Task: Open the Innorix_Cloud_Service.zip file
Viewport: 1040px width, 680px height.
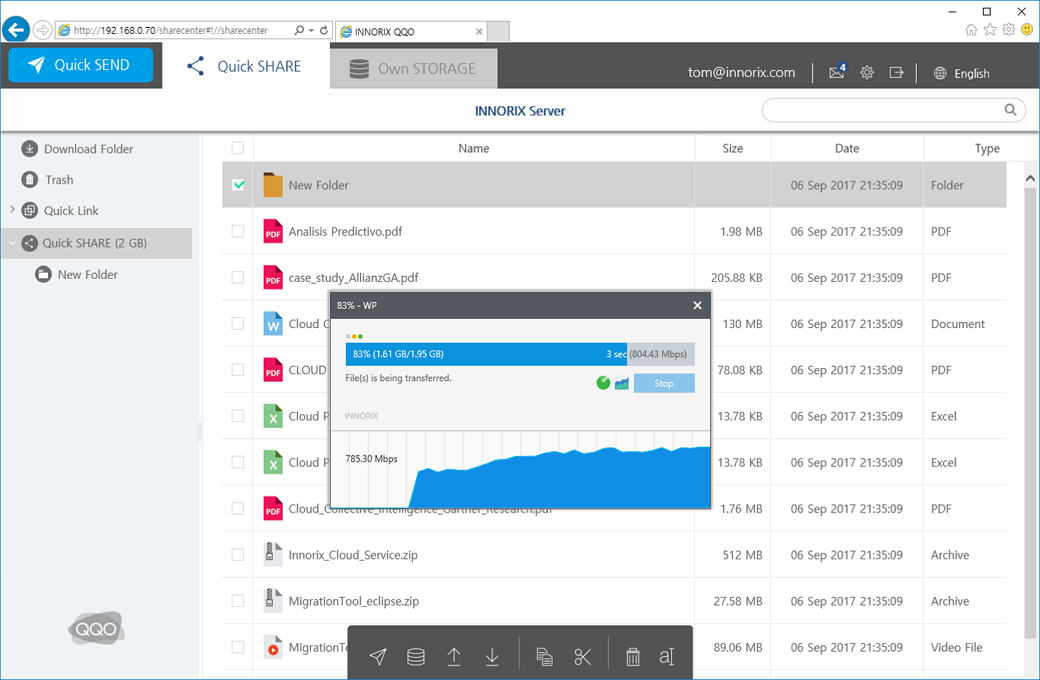Action: pyautogui.click(x=353, y=555)
